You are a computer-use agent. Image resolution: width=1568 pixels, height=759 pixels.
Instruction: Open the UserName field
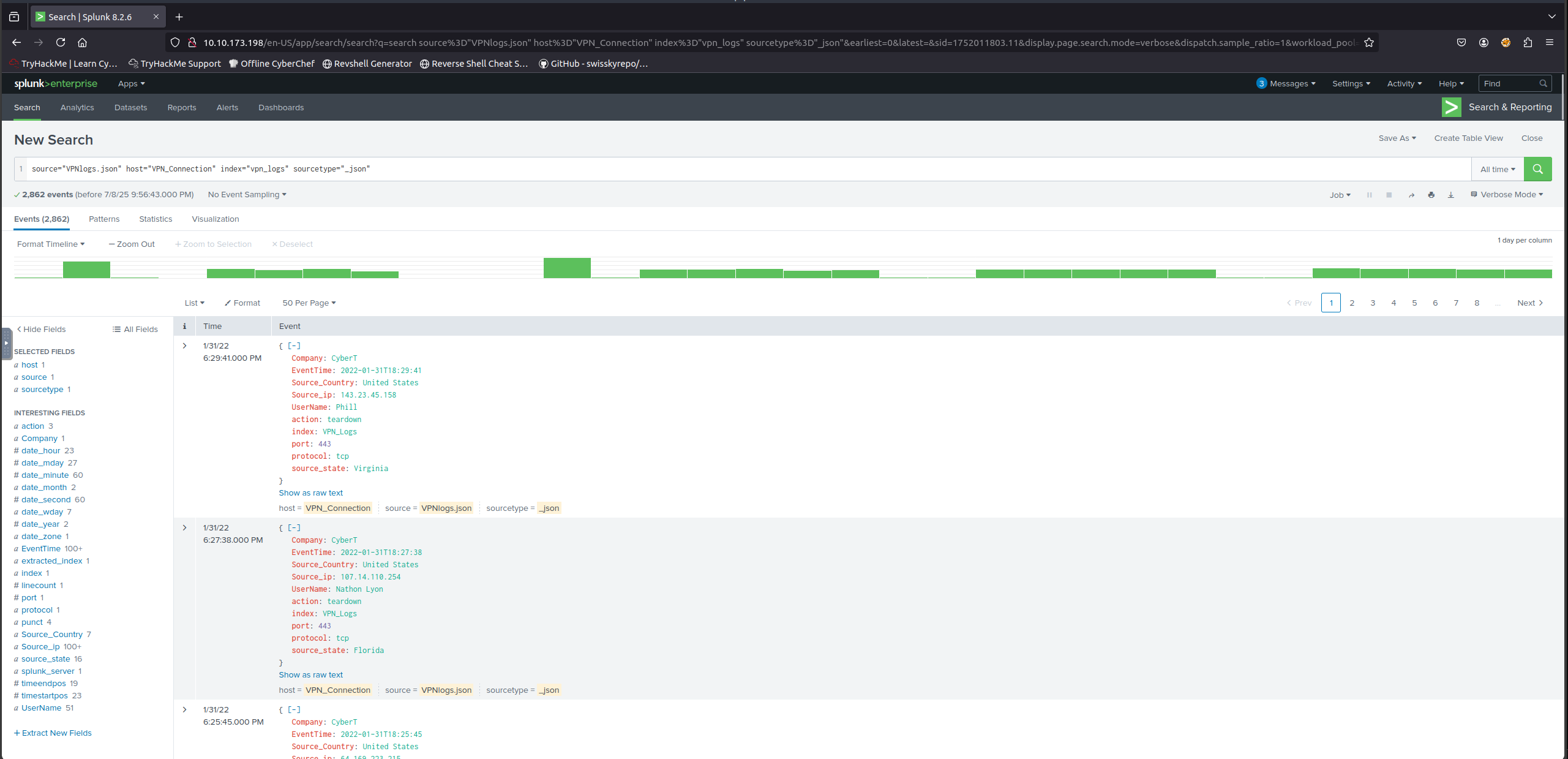point(41,708)
